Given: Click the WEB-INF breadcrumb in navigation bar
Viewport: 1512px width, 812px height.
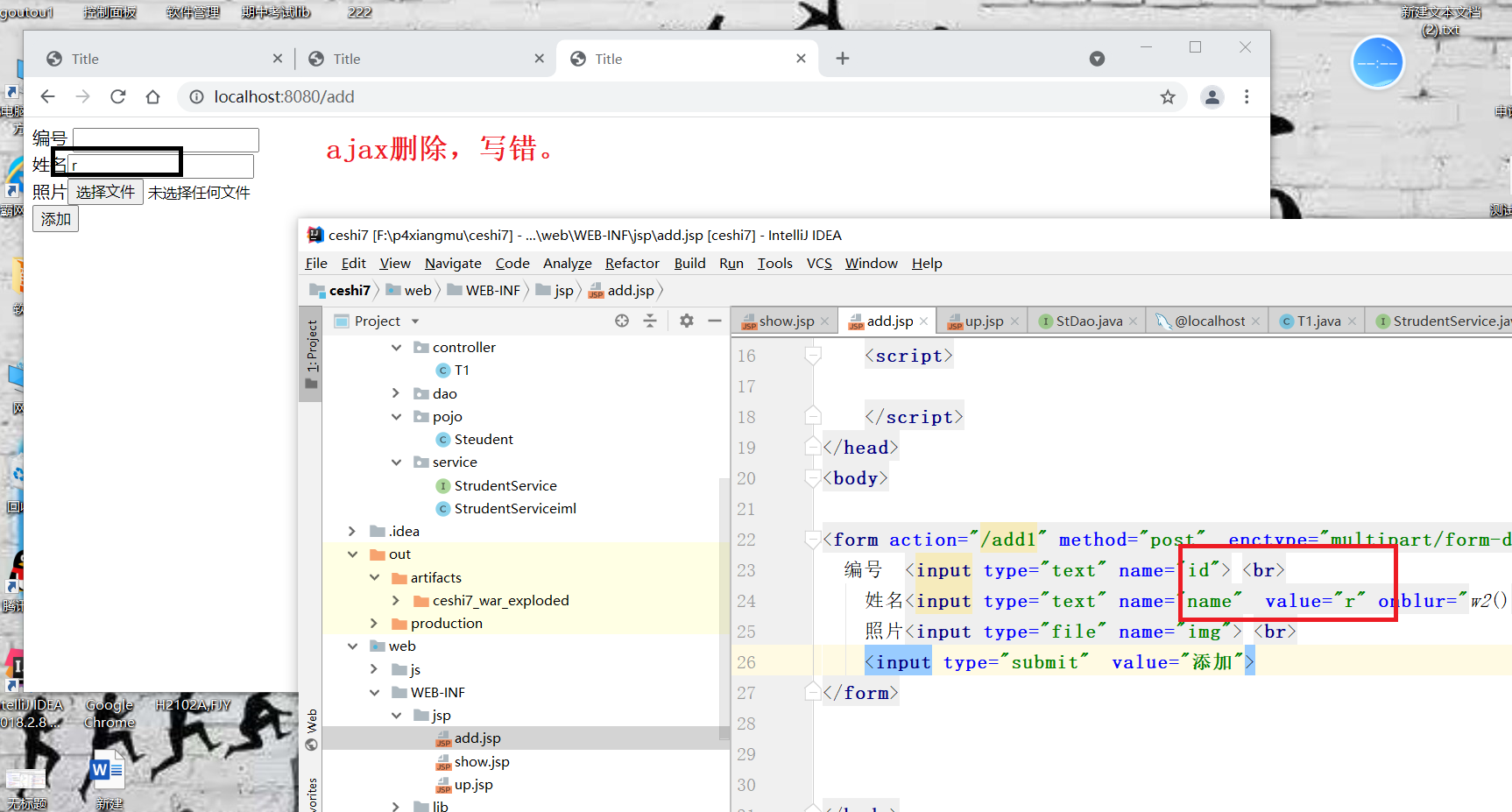Looking at the screenshot, I should [484, 291].
